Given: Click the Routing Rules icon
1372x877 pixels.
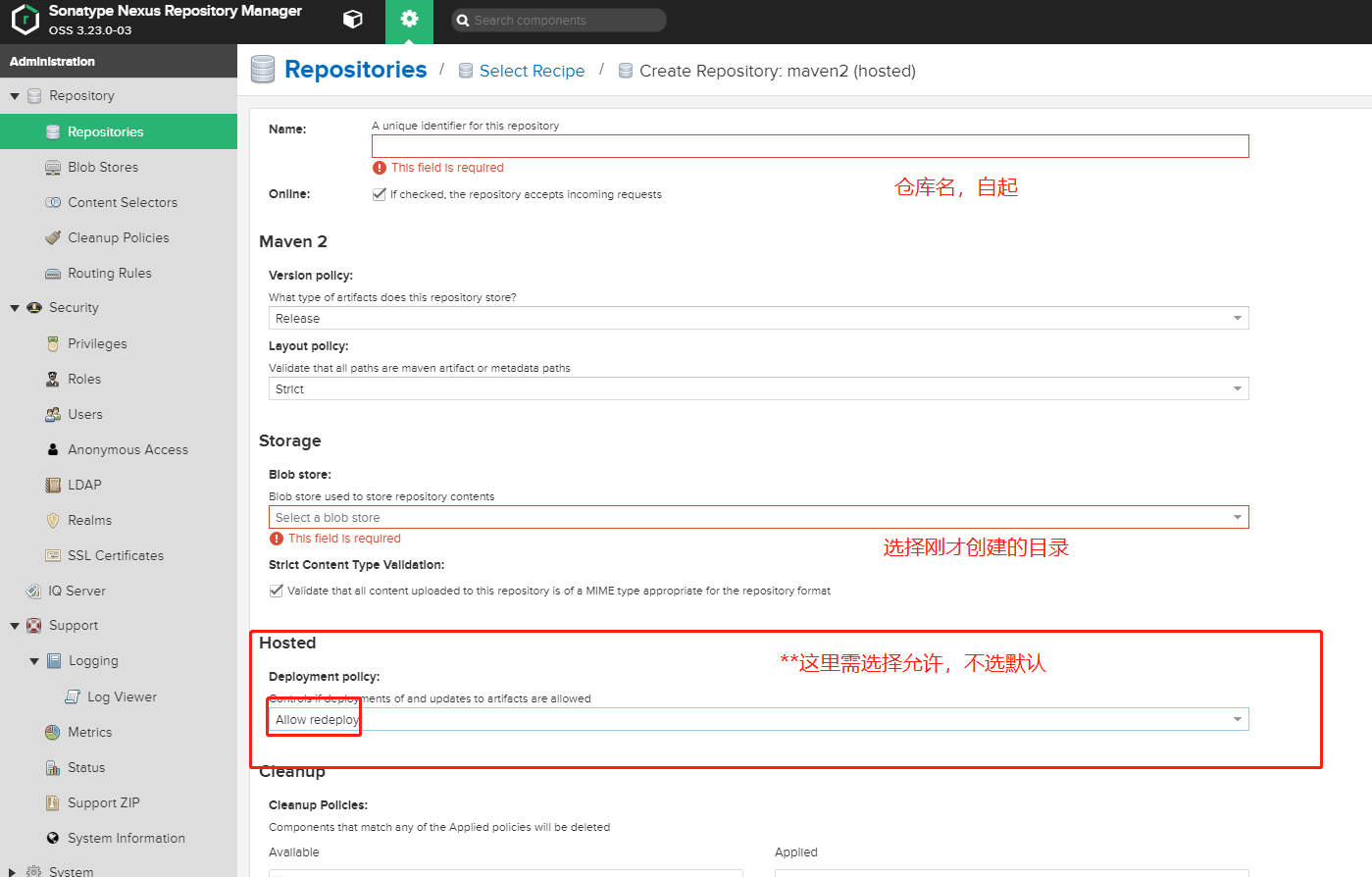Looking at the screenshot, I should click(x=53, y=274).
